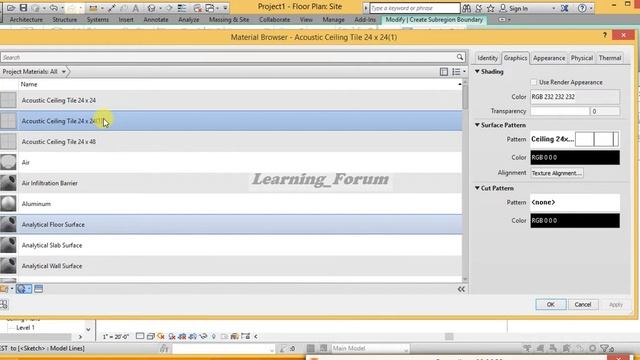Screen dimensions: 640x360
Task: Click the Undo arrow in Quick Access
Action: pyautogui.click(x=53, y=8)
